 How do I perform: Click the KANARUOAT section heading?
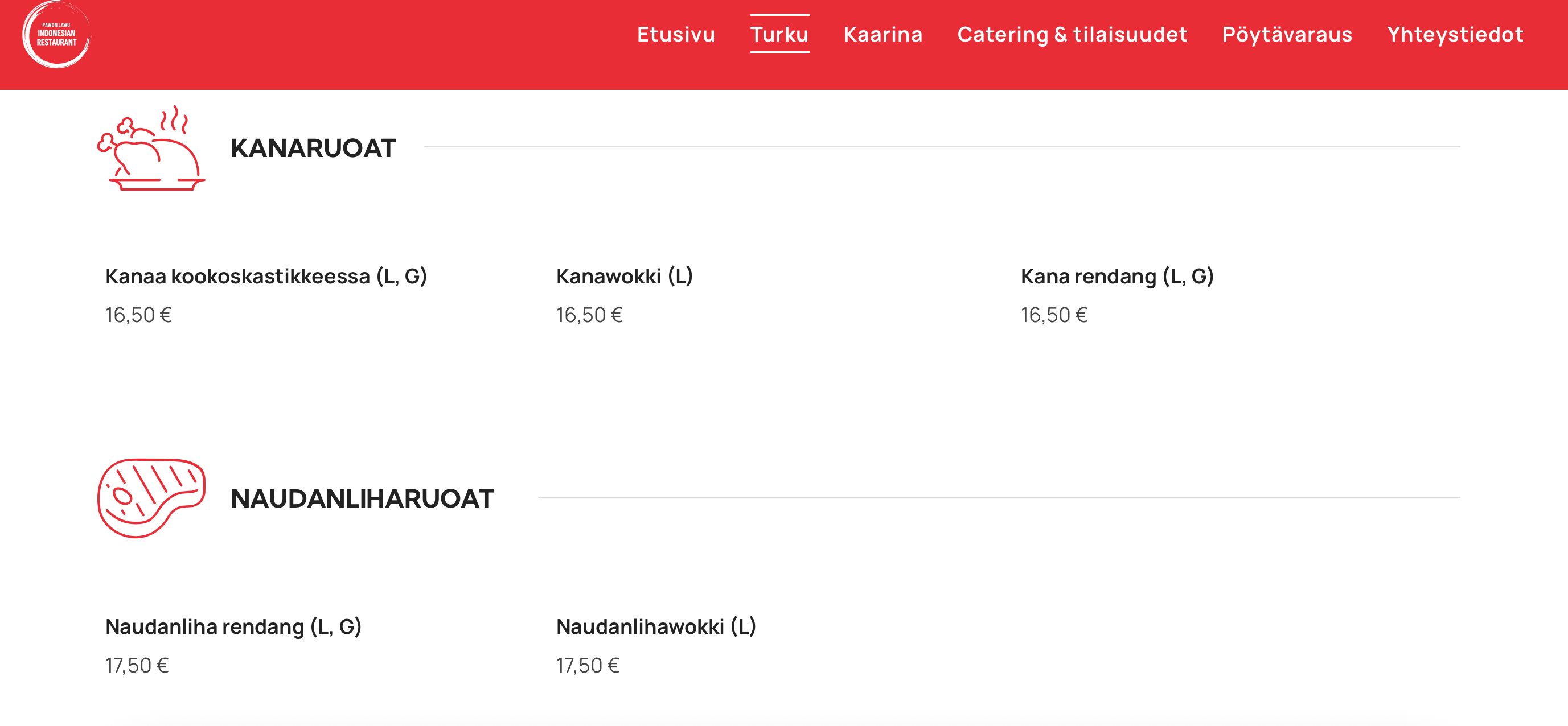tap(313, 148)
